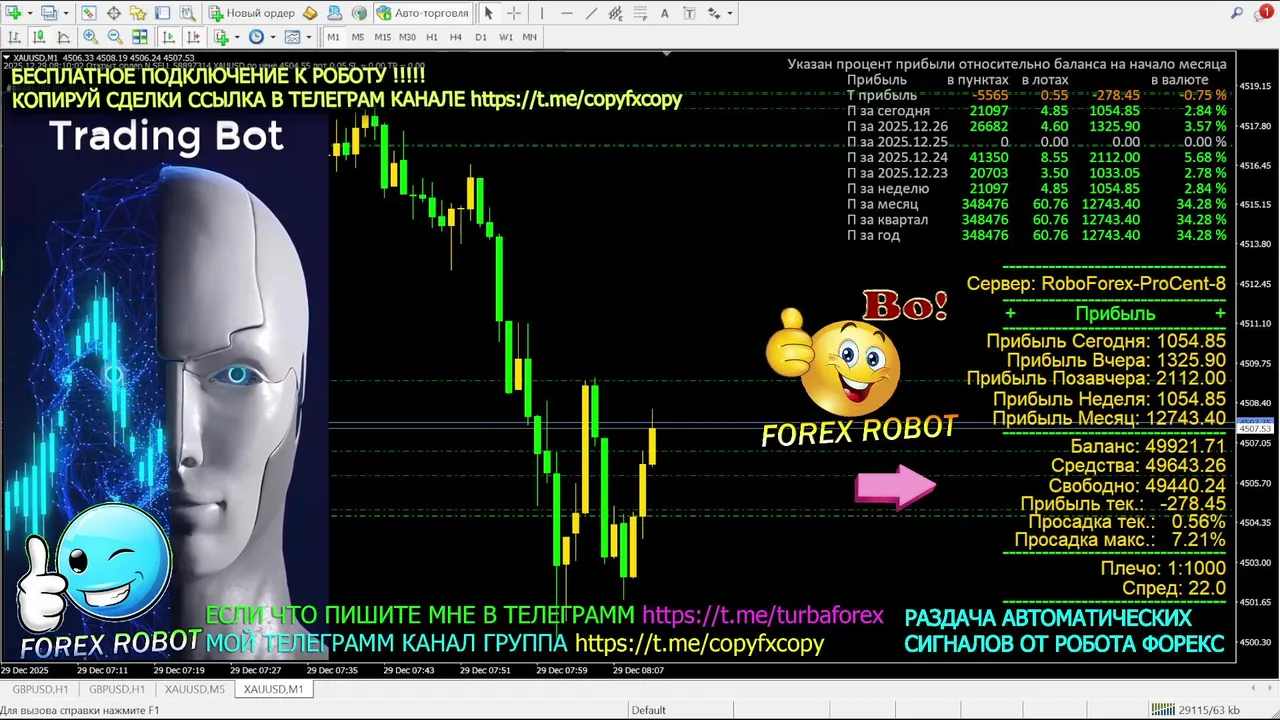The height and width of the screenshot is (720, 1280).
Task: Switch chart to candlesticks type
Action: (x=39, y=37)
